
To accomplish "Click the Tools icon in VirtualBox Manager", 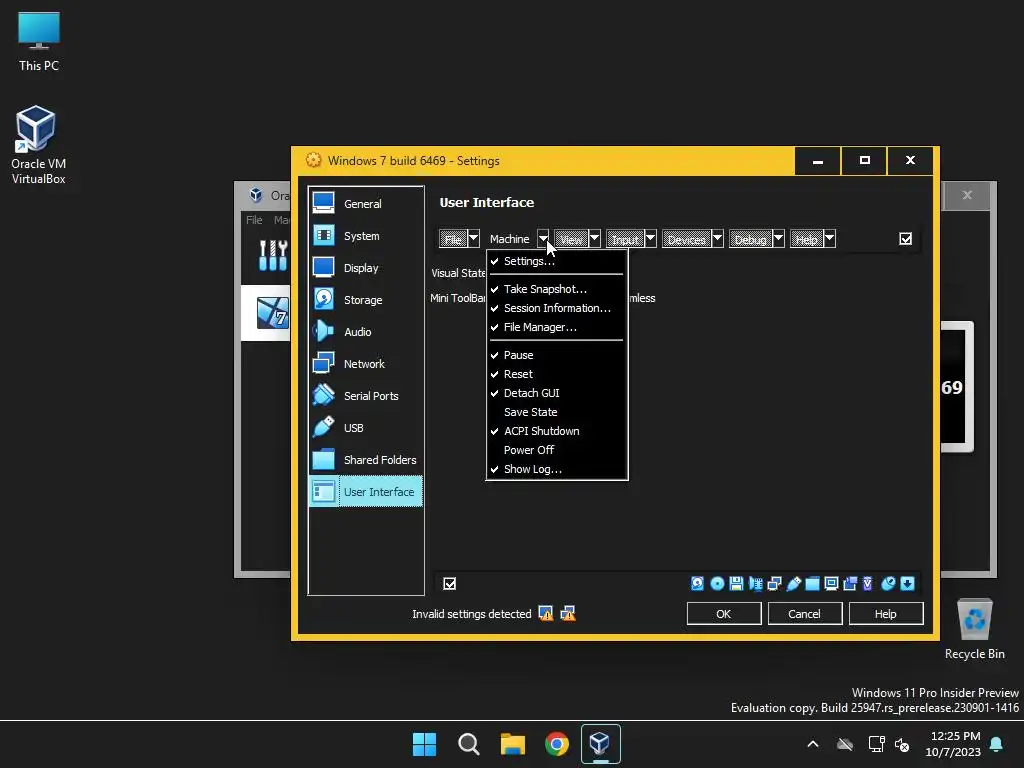I will click(x=273, y=255).
